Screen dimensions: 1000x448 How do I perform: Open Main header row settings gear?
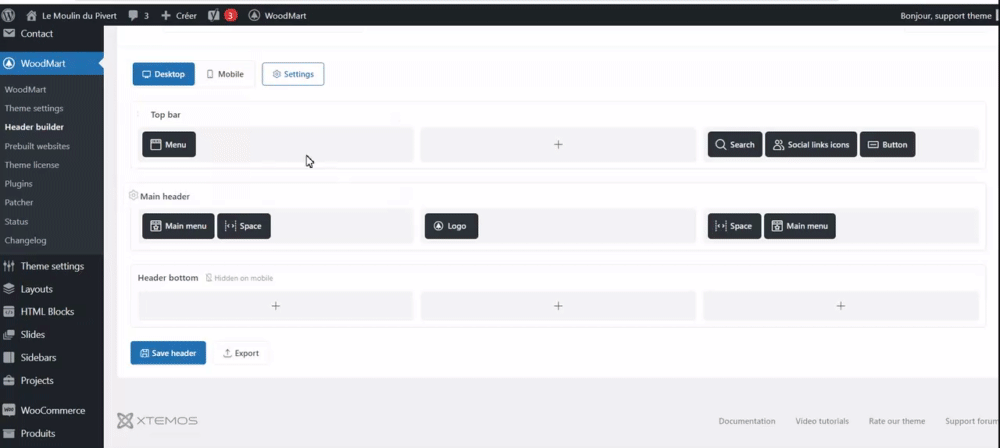(x=133, y=195)
